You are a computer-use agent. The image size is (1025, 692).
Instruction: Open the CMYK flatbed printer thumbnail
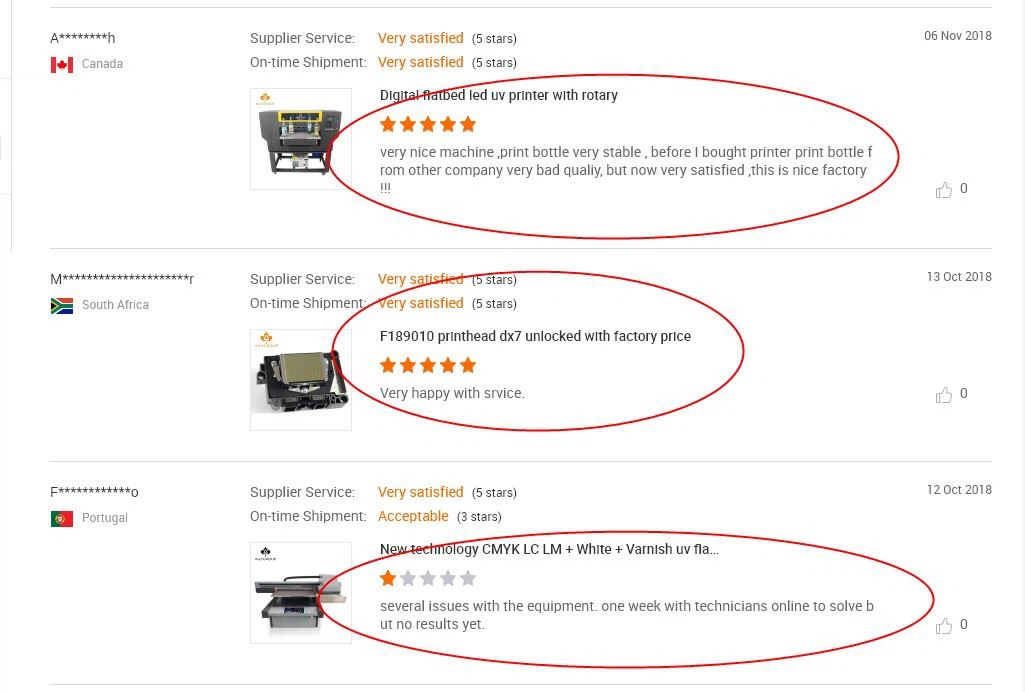click(301, 593)
